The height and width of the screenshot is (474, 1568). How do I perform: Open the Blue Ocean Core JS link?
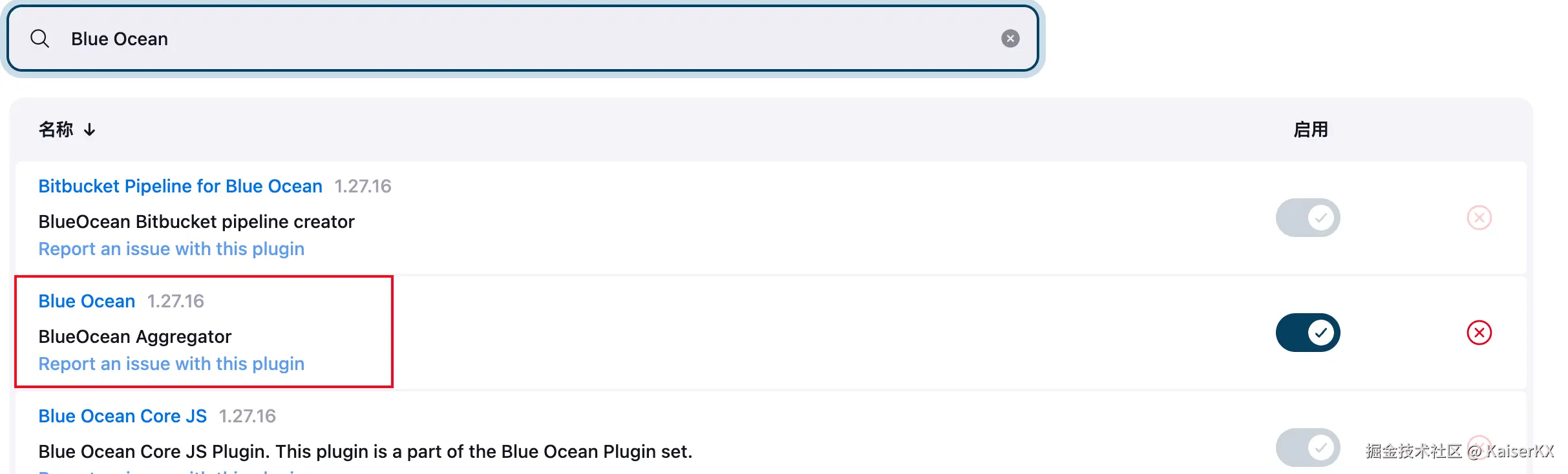pyautogui.click(x=122, y=416)
